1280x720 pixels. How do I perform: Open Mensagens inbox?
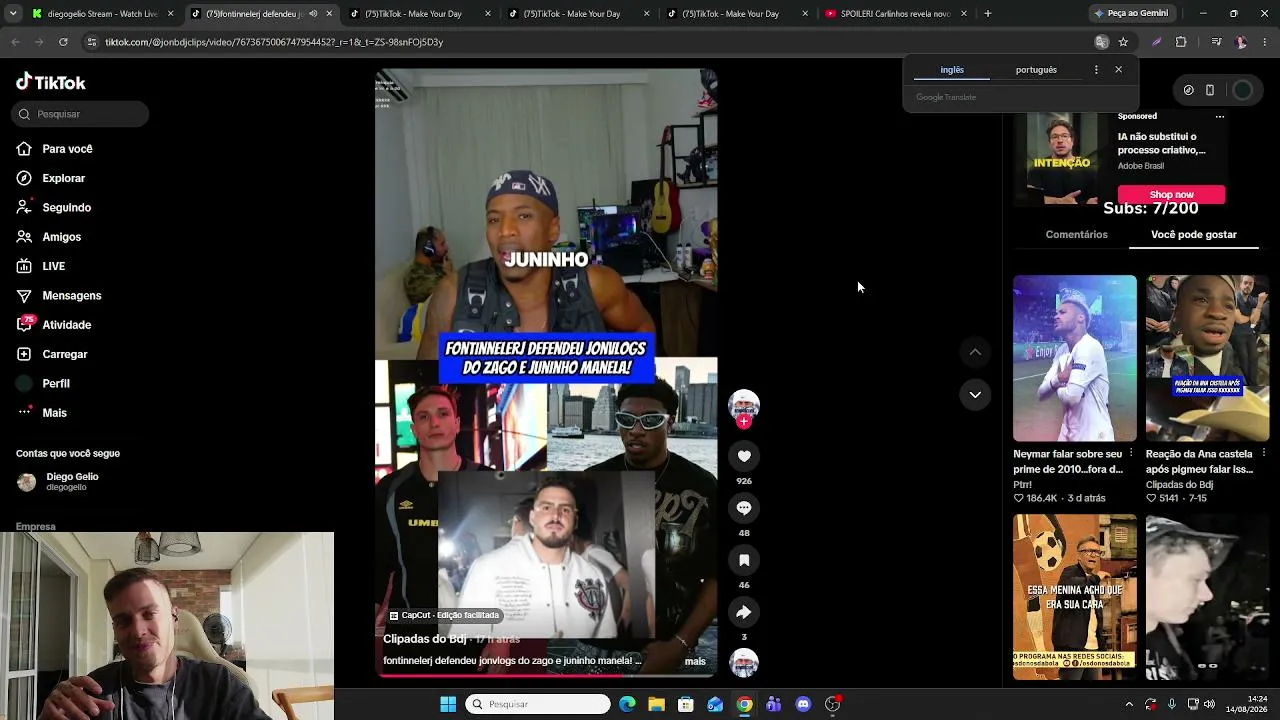pyautogui.click(x=59, y=295)
